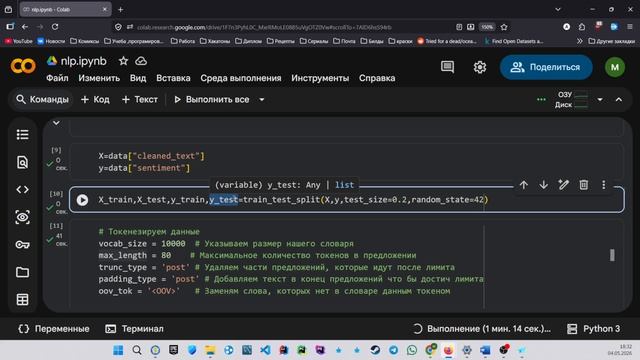Image resolution: width=640 pixels, height=360 pixels.
Task: Open the Вставка menu
Action: coord(173,78)
